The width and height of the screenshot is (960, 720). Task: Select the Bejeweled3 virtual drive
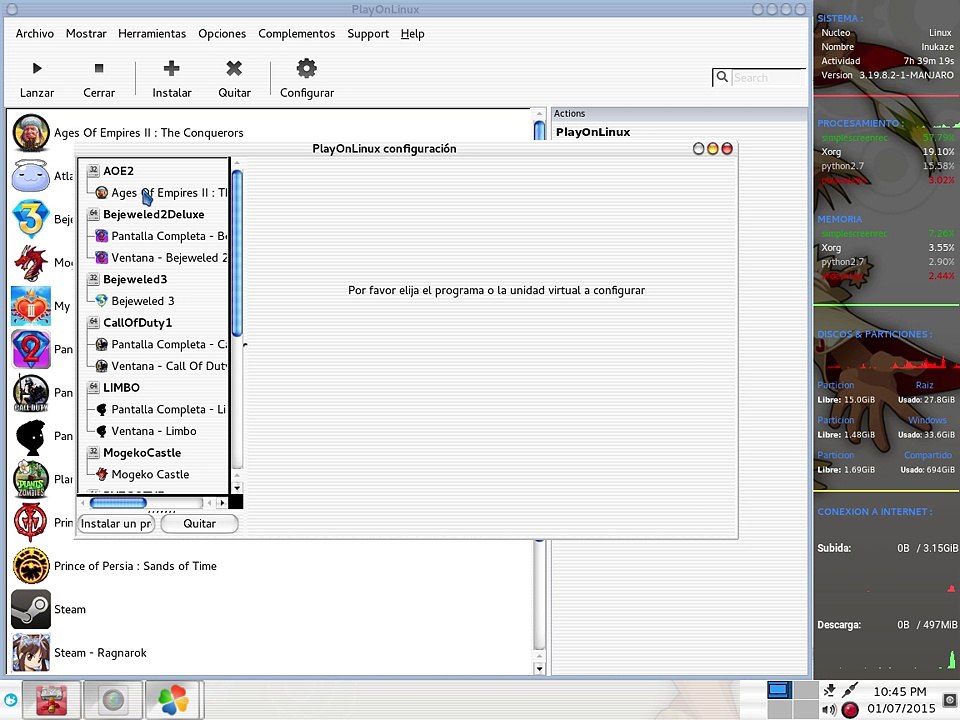pos(135,279)
